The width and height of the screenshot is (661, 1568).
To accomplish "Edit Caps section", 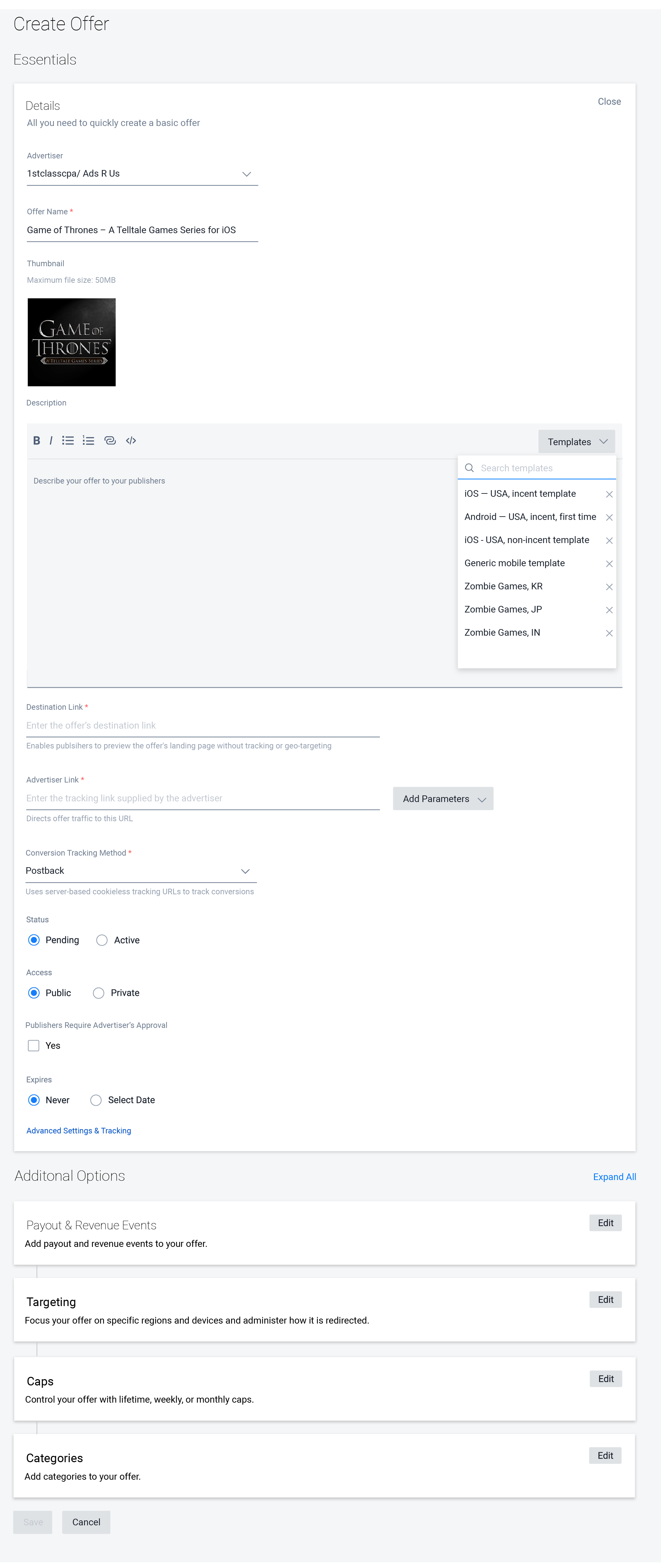I will [606, 1379].
